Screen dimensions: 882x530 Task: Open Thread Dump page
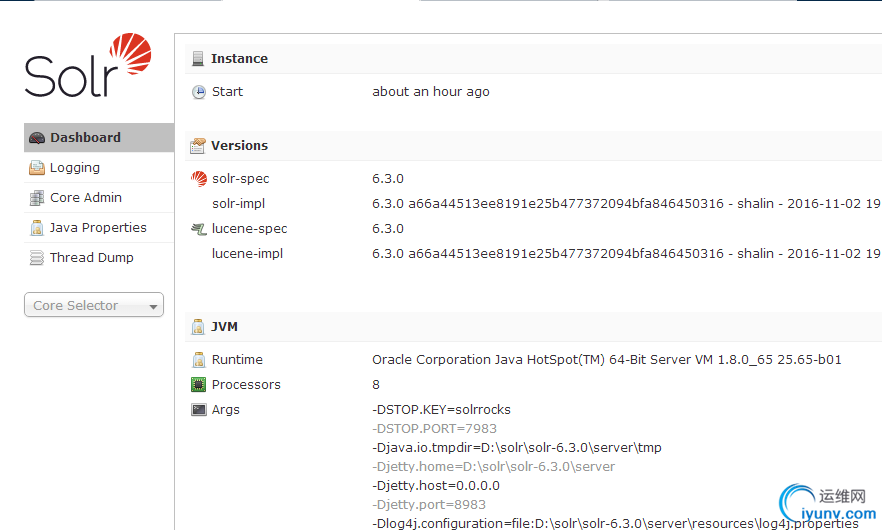coord(99,257)
